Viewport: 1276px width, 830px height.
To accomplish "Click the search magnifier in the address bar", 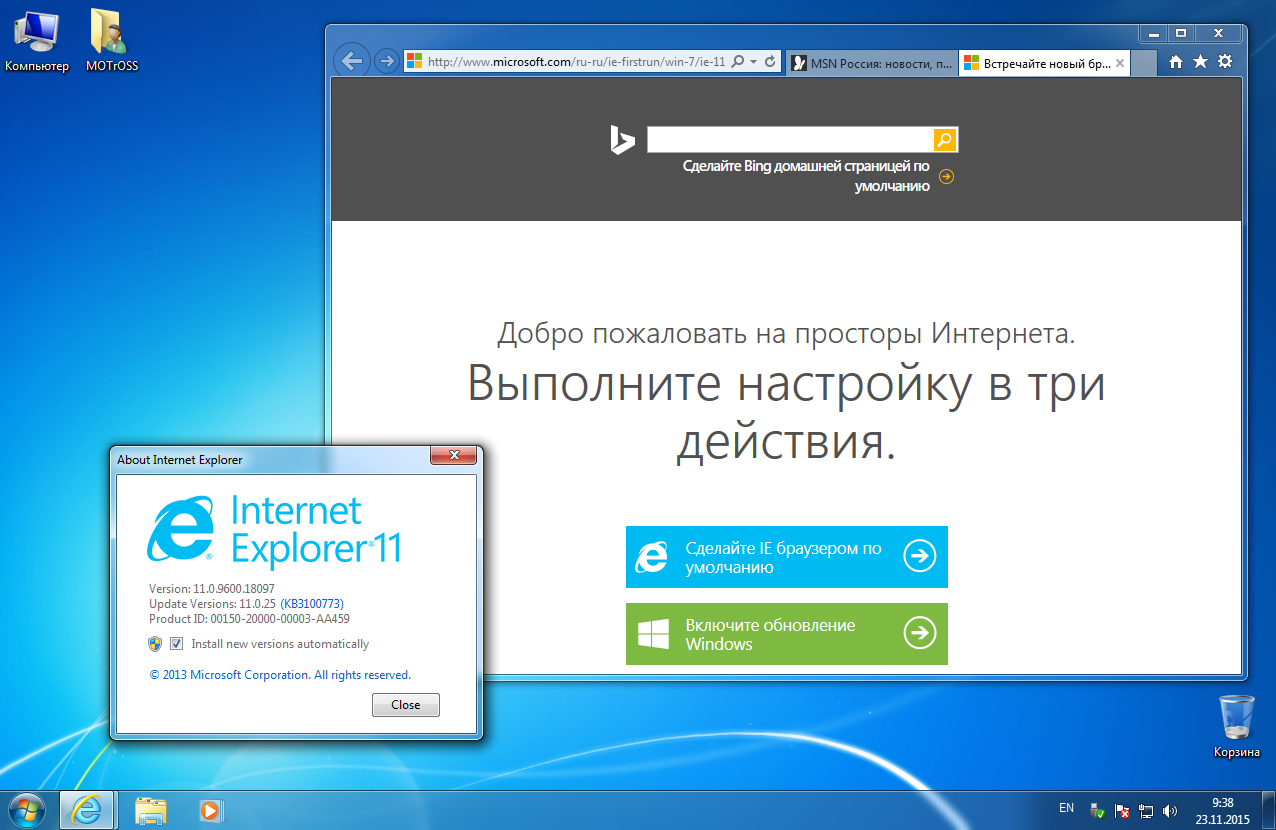I will click(738, 62).
